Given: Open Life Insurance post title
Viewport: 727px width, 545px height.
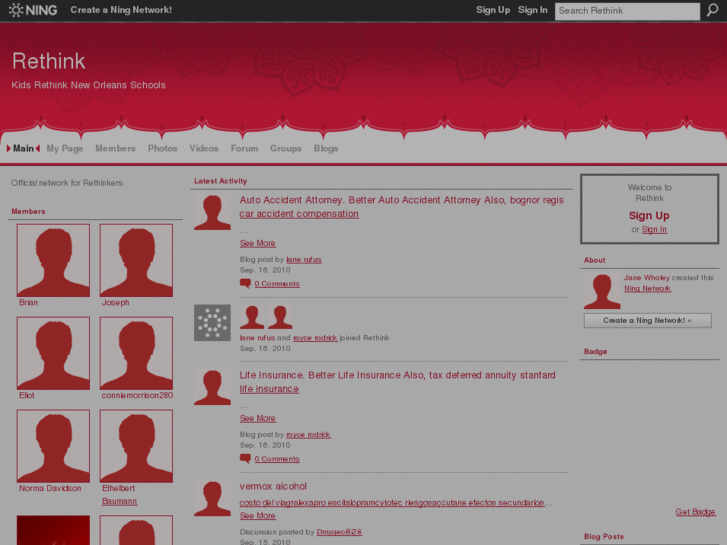Looking at the screenshot, I should point(397,375).
